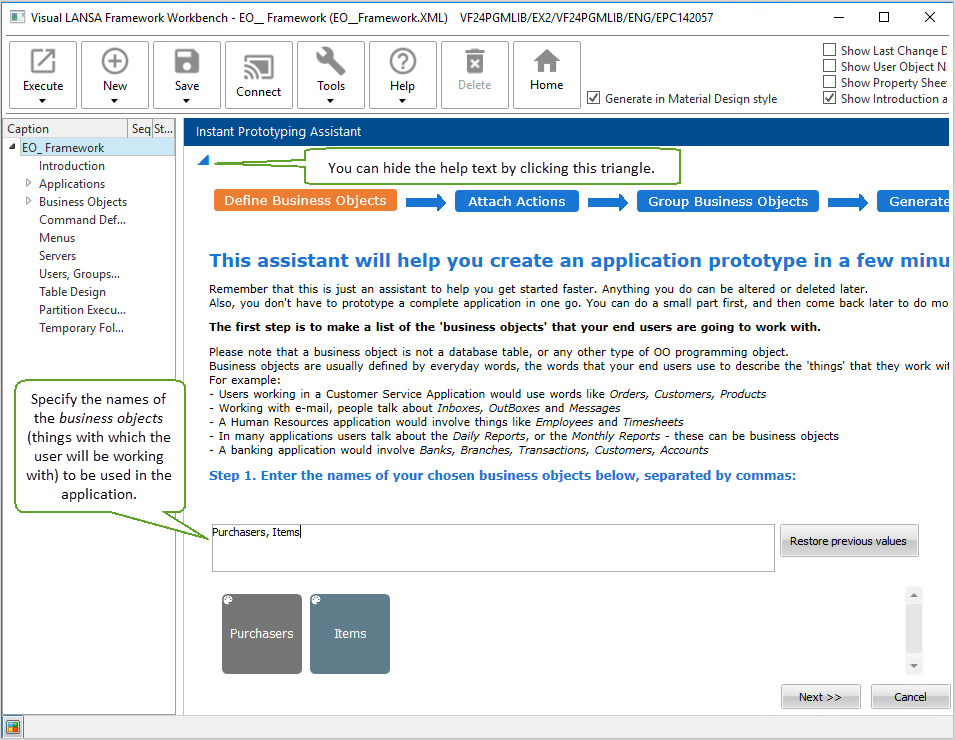This screenshot has width=955, height=740.
Task: Enable Show Property Sheet checkbox
Action: point(829,82)
